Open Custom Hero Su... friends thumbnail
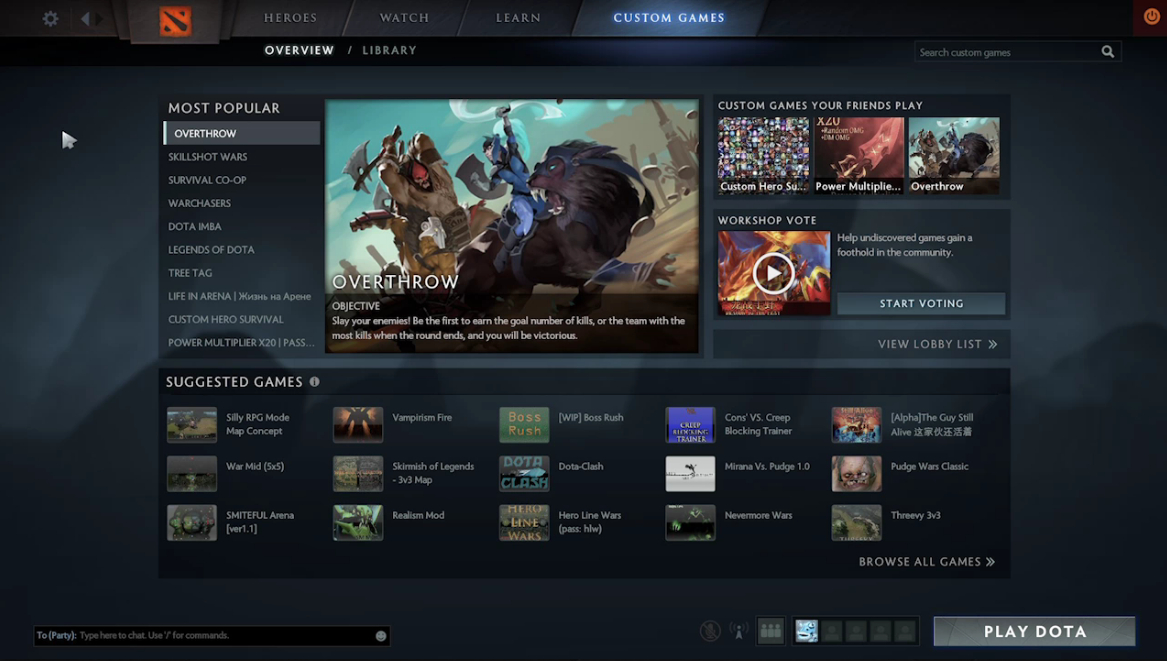This screenshot has width=1167, height=661. tap(763, 155)
